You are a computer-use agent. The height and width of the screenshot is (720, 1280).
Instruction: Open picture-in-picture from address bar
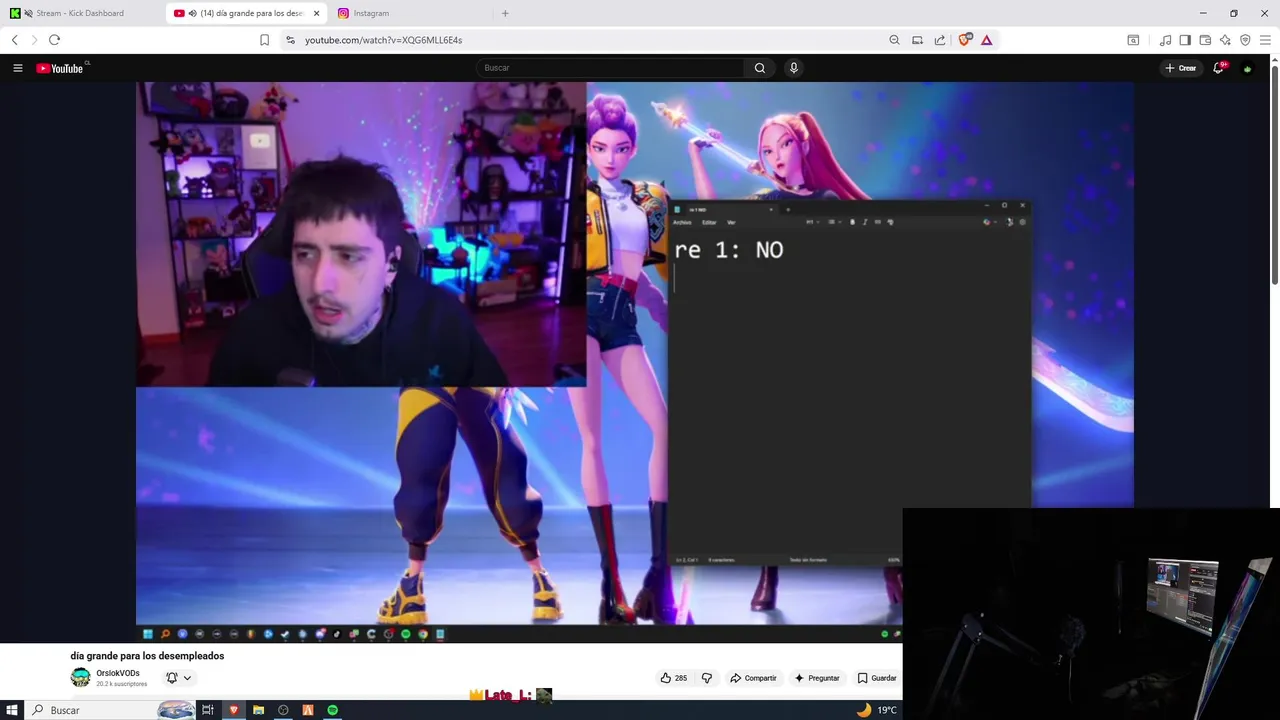[917, 40]
